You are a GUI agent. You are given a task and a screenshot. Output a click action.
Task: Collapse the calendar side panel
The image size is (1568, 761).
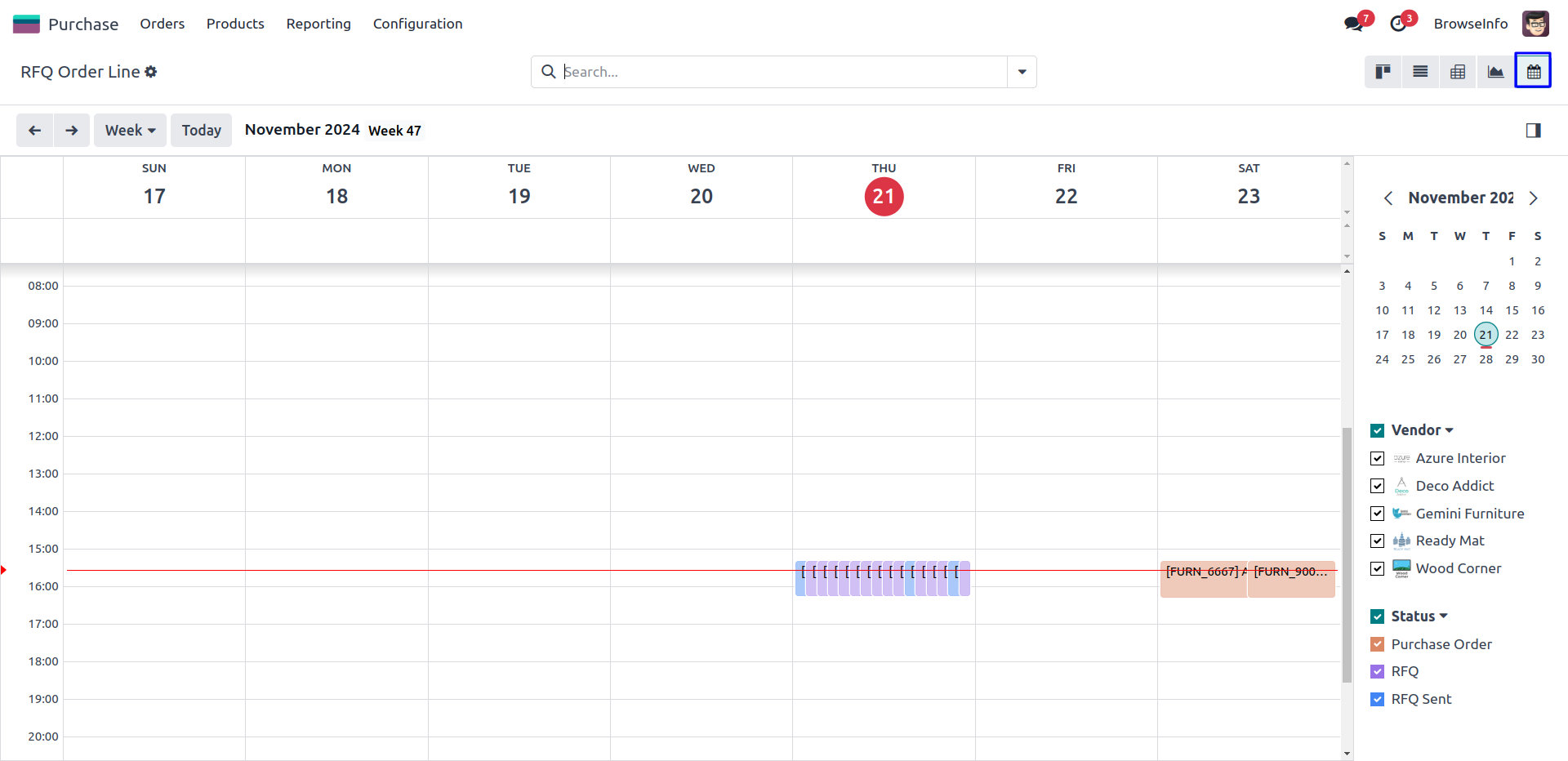(1533, 131)
